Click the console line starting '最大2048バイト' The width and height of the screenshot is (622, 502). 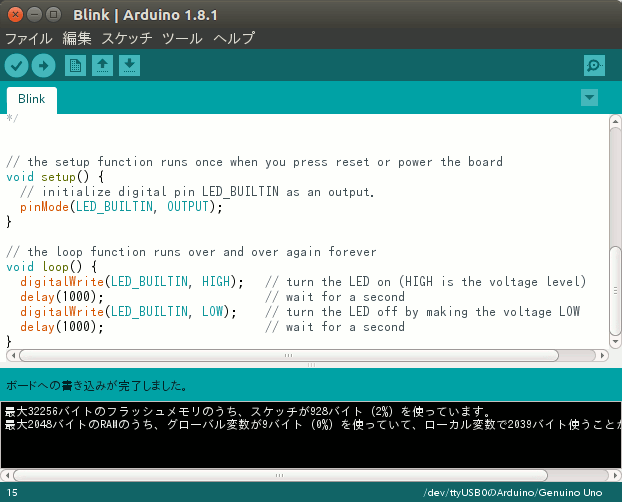coord(313,425)
